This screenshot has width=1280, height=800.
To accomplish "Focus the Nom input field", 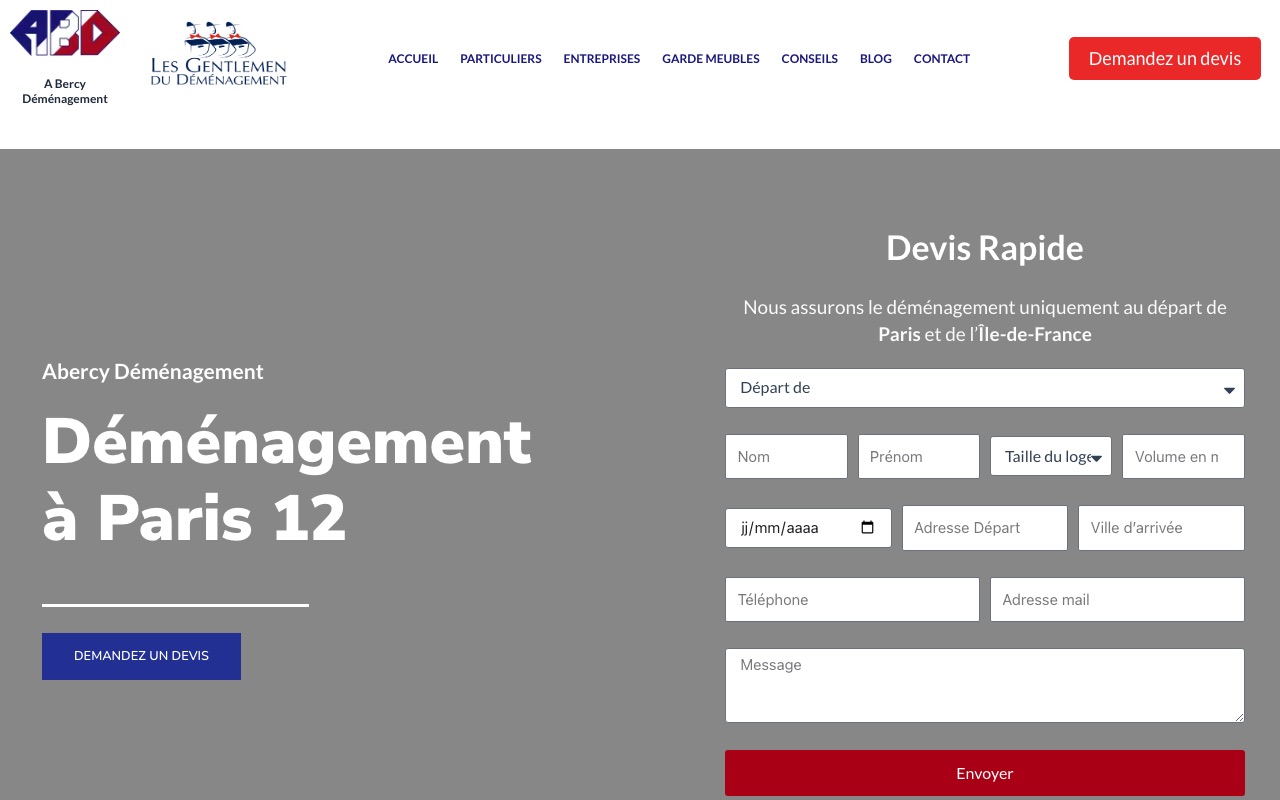I will pos(786,456).
